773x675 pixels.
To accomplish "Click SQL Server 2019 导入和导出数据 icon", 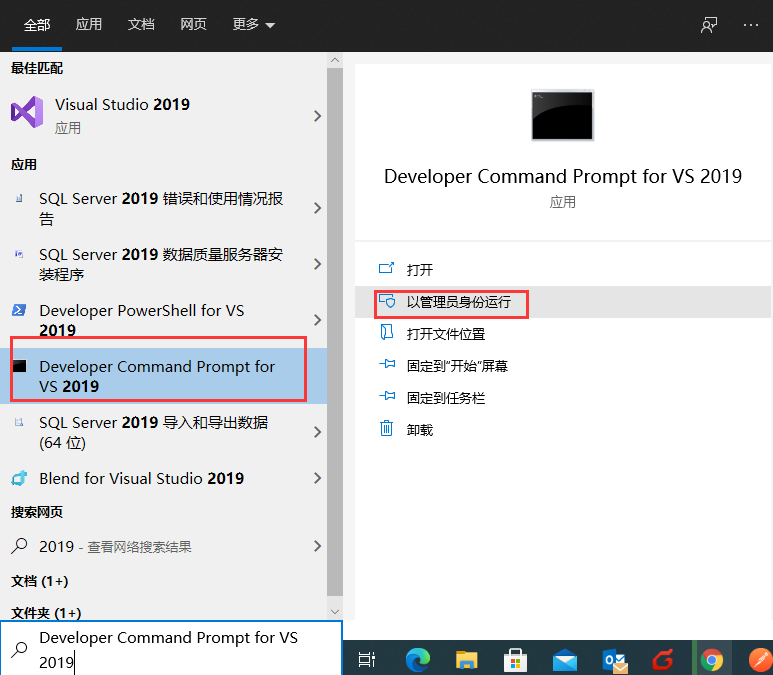I will pos(19,422).
